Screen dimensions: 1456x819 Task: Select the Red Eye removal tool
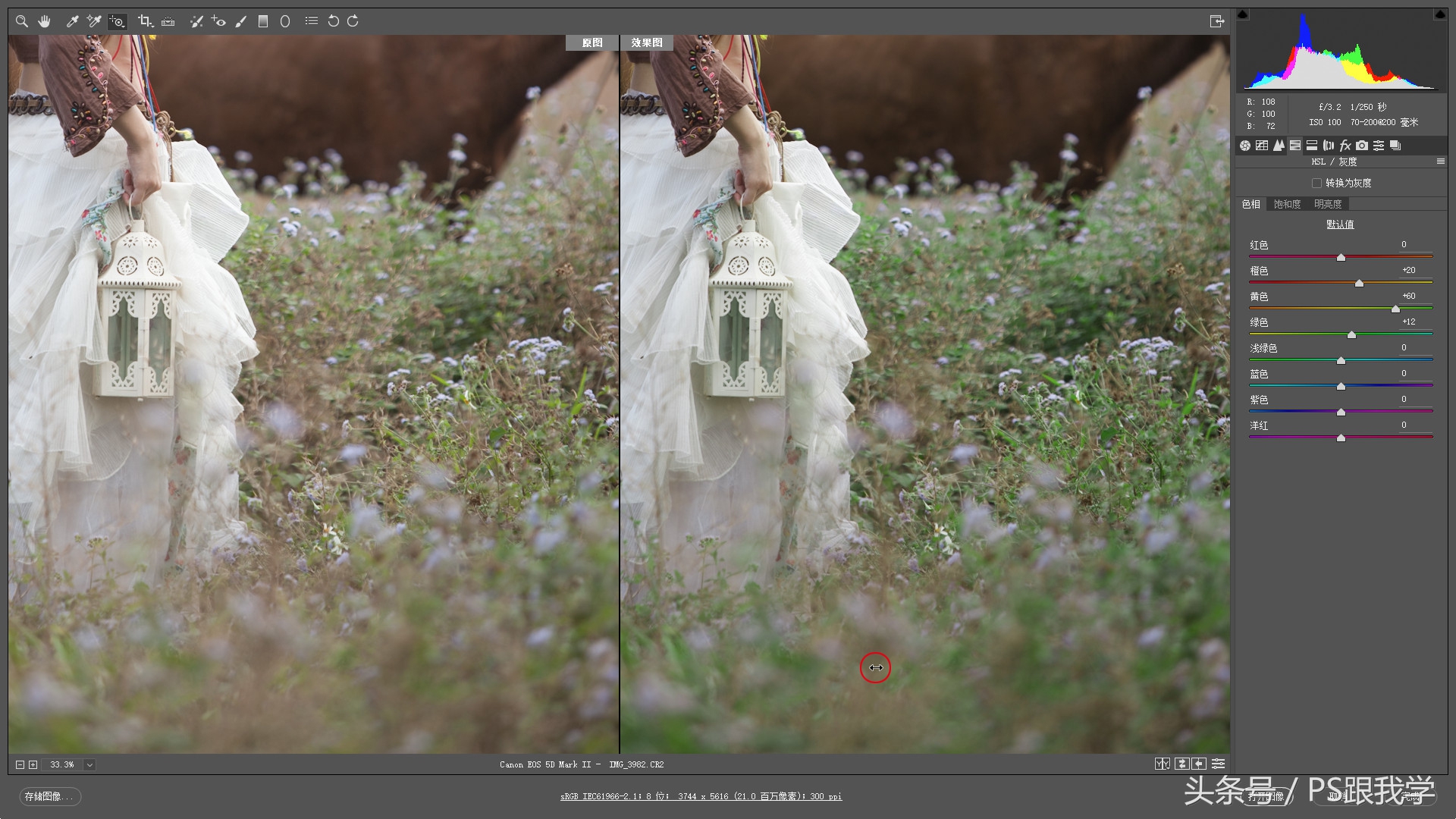click(x=218, y=21)
